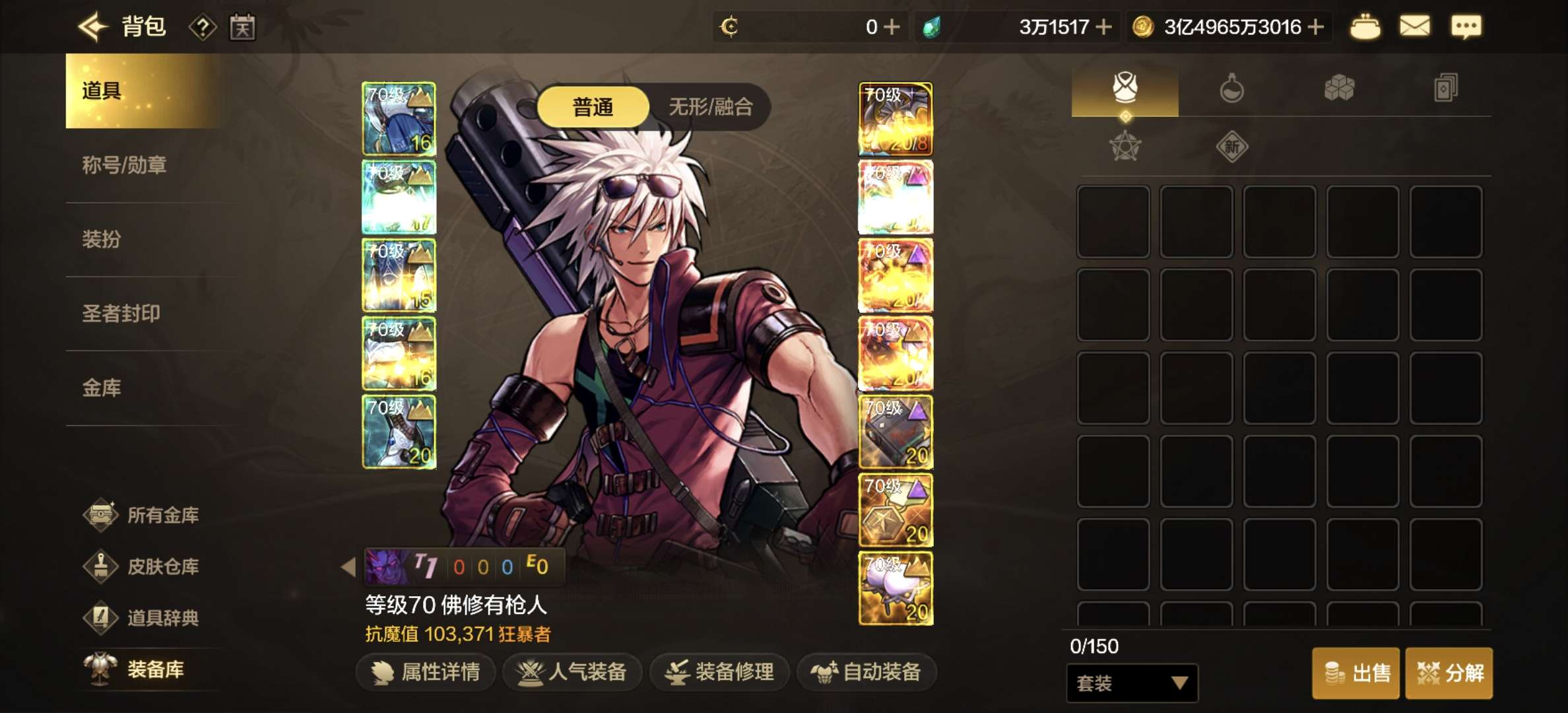Collapse skill bar with left triangle arrow
1568x713 pixels.
[348, 566]
